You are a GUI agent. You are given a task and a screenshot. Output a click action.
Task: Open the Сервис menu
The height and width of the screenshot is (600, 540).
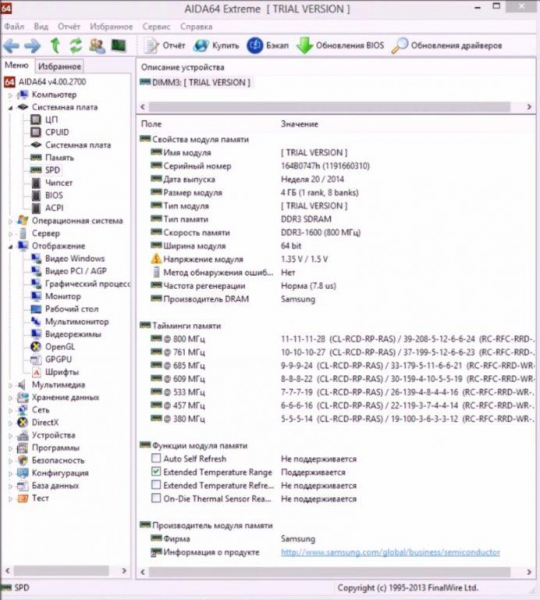[156, 26]
